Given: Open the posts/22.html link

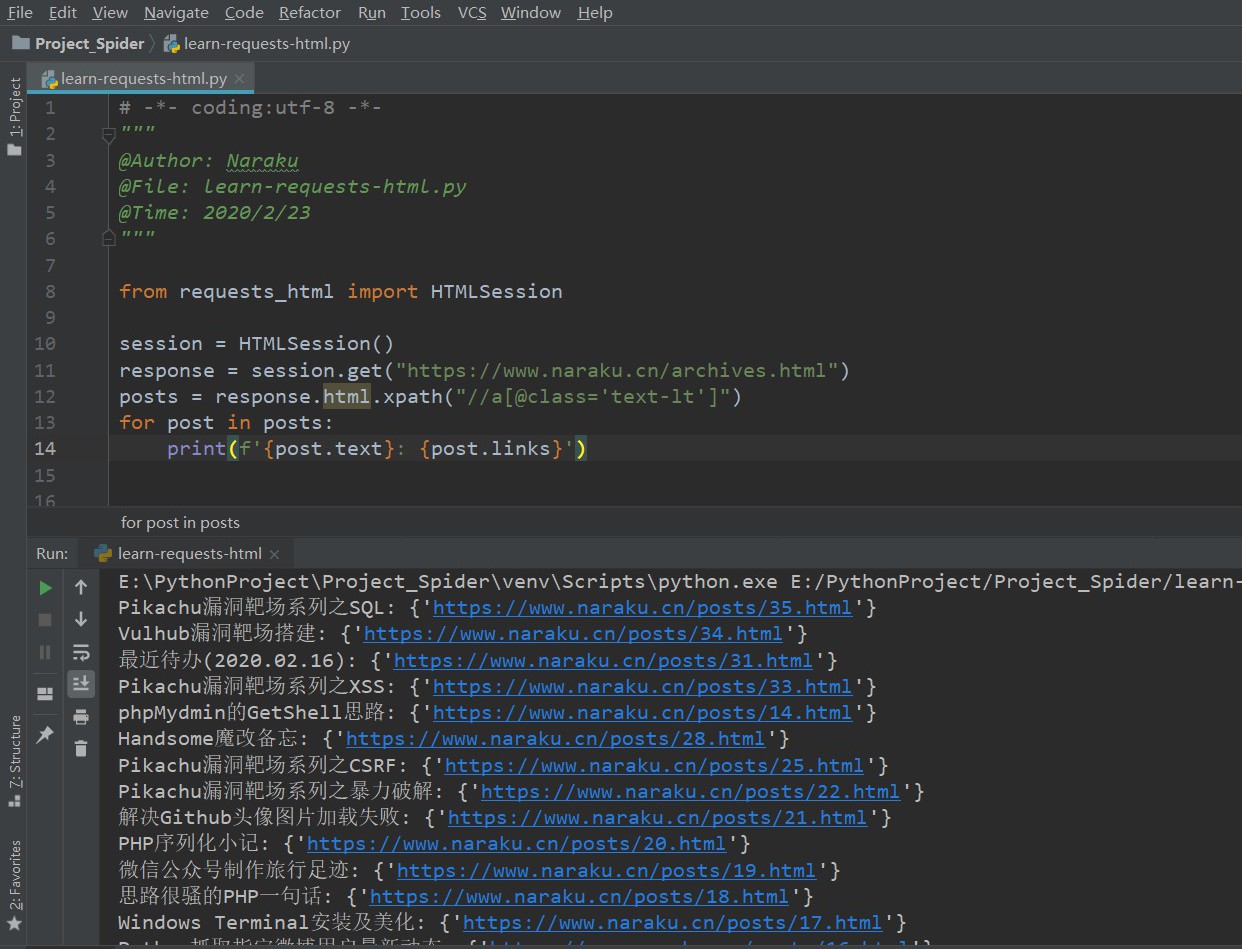Looking at the screenshot, I should [x=690, y=792].
